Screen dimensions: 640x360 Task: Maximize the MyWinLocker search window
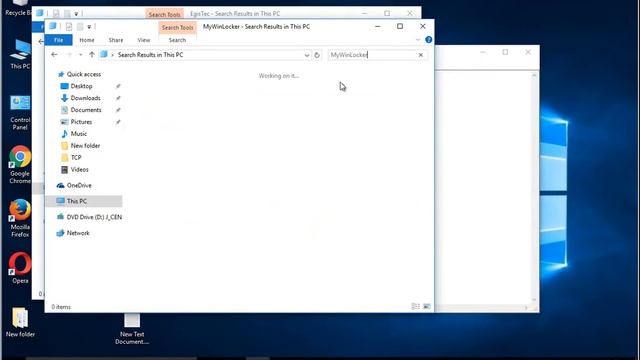pyautogui.click(x=400, y=27)
